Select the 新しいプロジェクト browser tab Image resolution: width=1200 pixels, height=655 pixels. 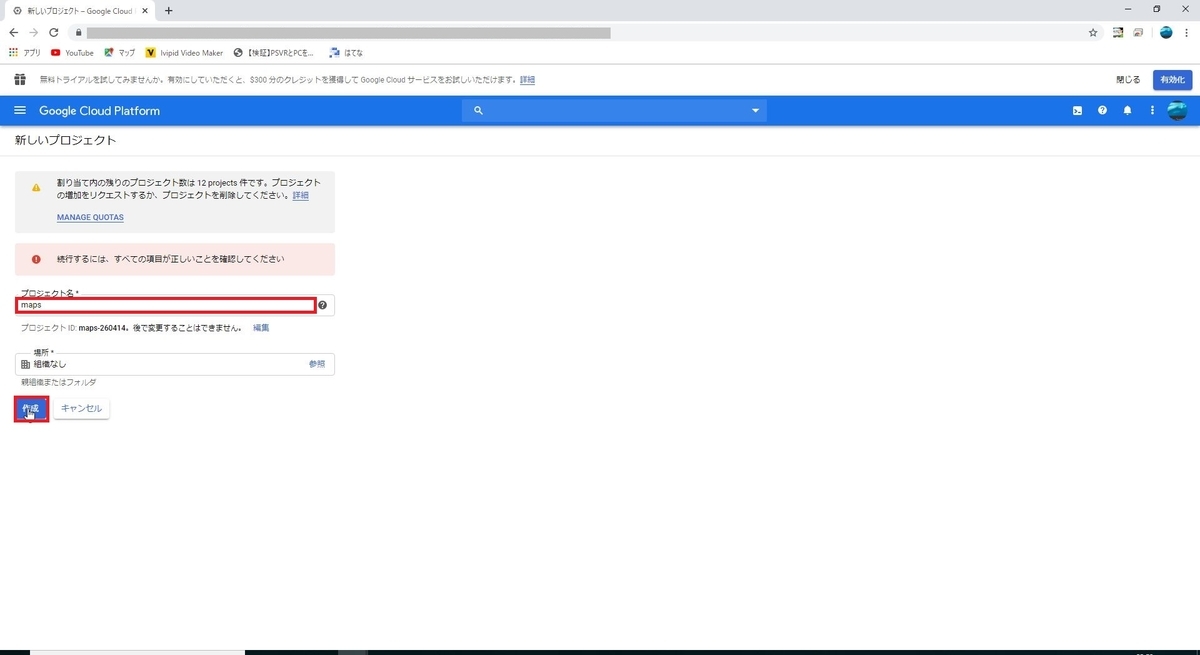(78, 10)
